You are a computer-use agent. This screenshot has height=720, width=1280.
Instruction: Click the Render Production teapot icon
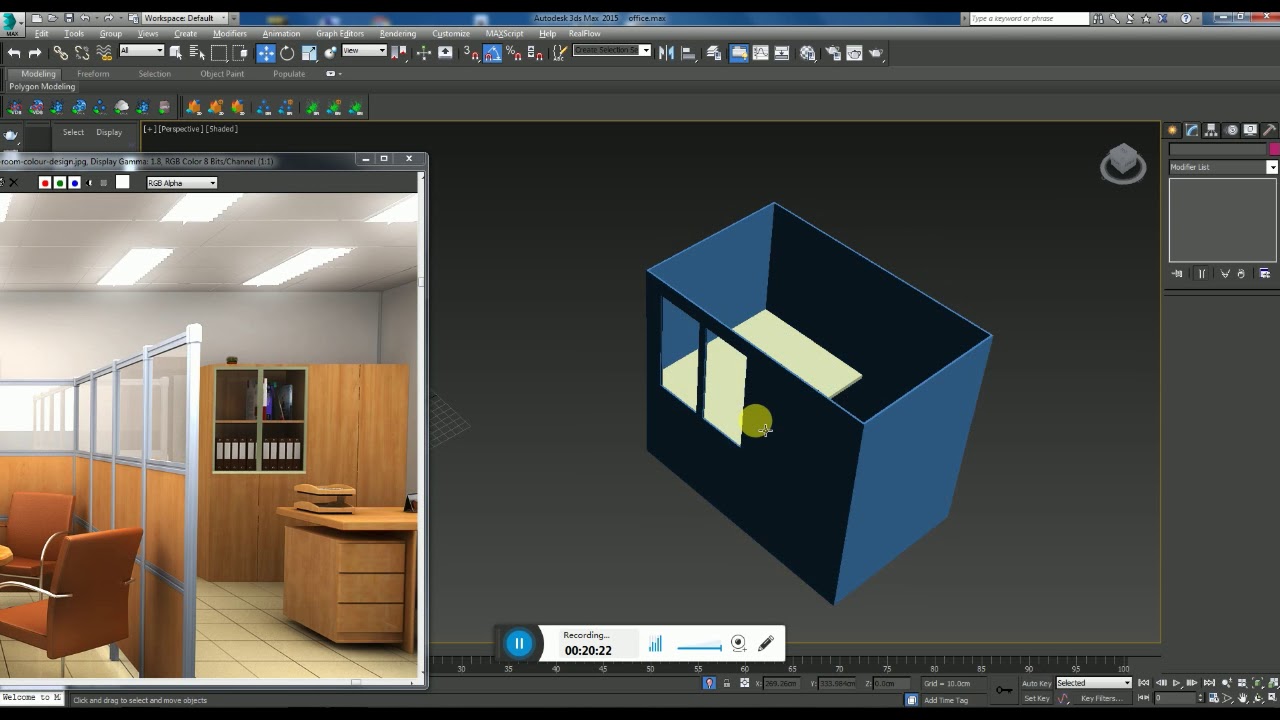877,53
